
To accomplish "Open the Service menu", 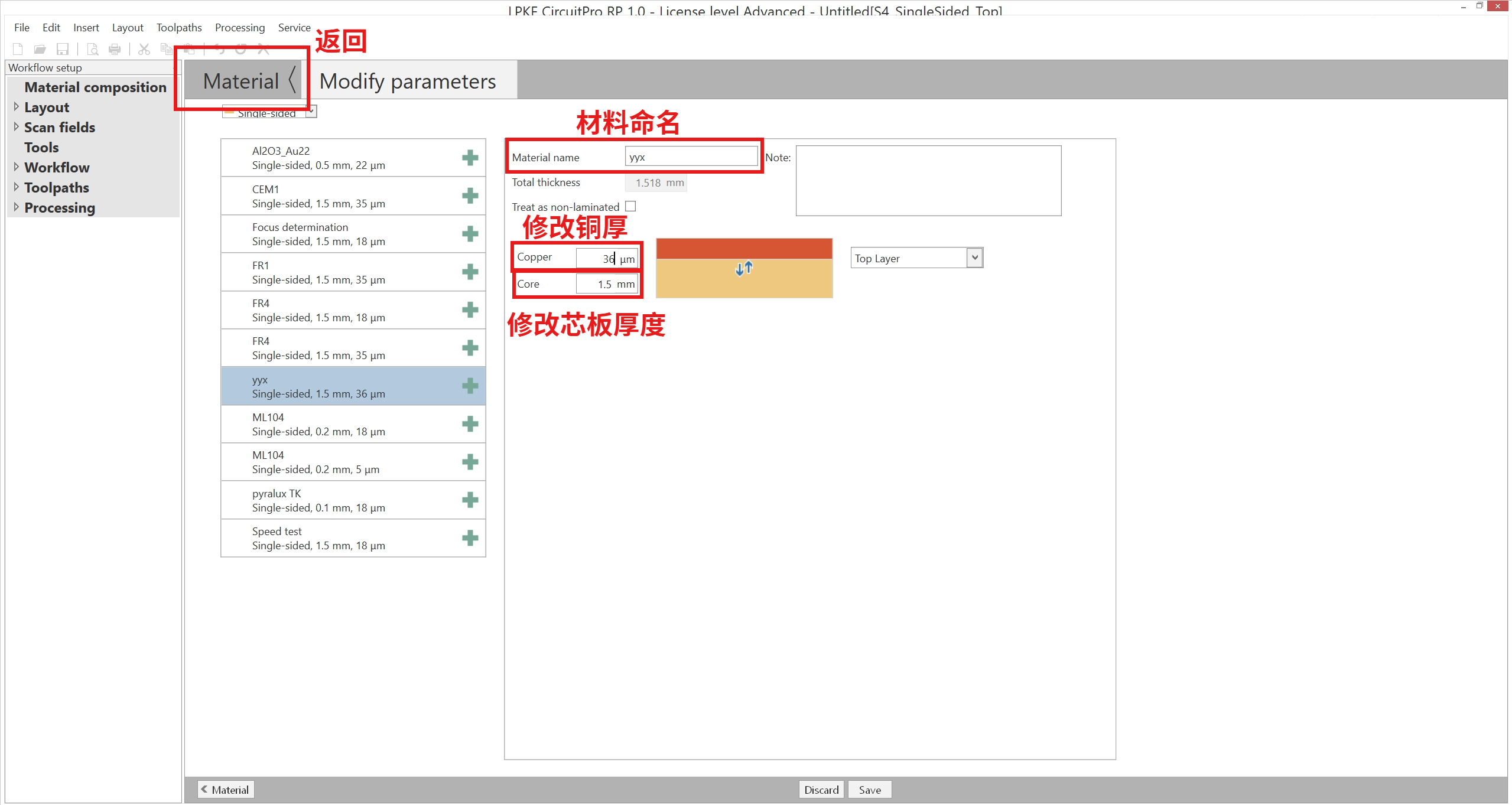I will tap(294, 28).
